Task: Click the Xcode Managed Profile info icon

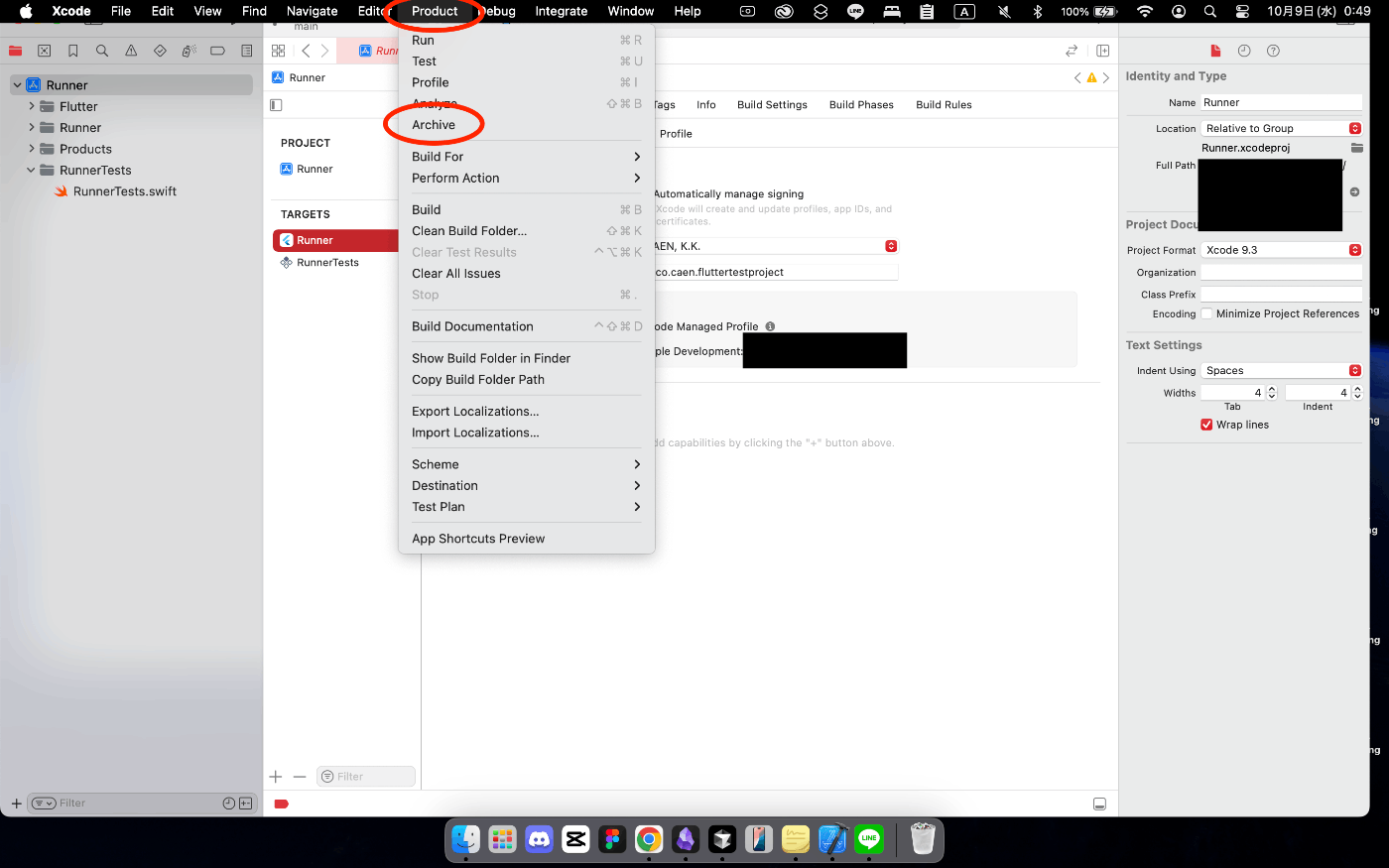Action: point(770,326)
